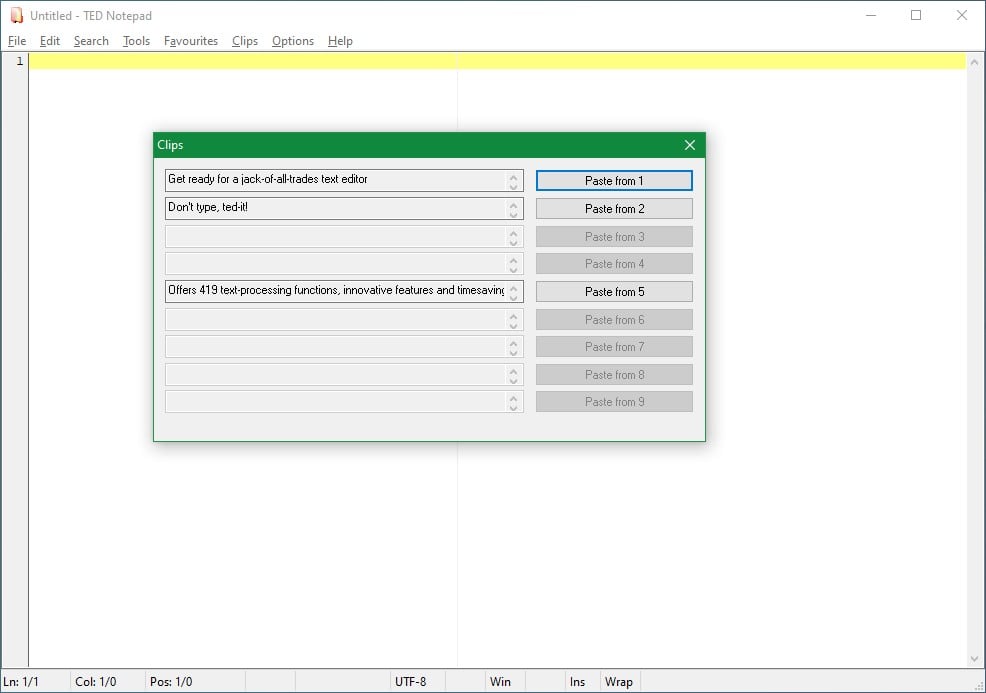Click the down arrow on clip 5 field

513,297
